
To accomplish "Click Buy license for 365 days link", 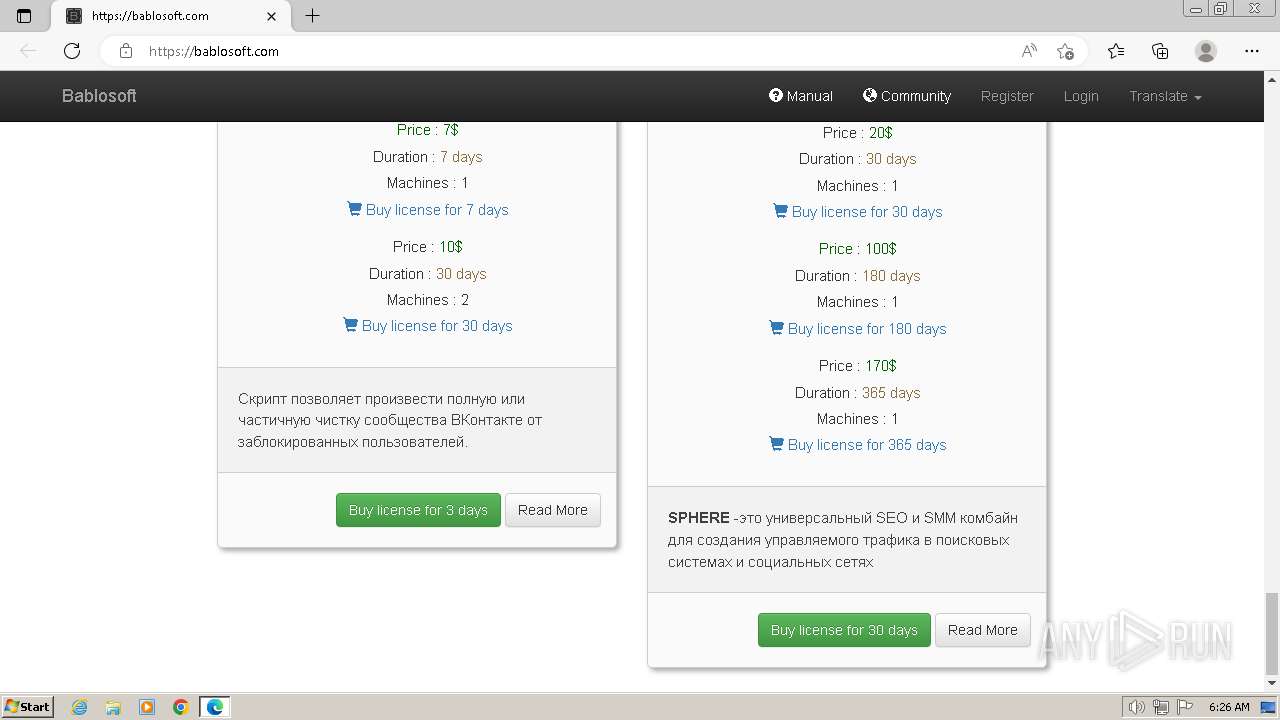I will click(857, 445).
